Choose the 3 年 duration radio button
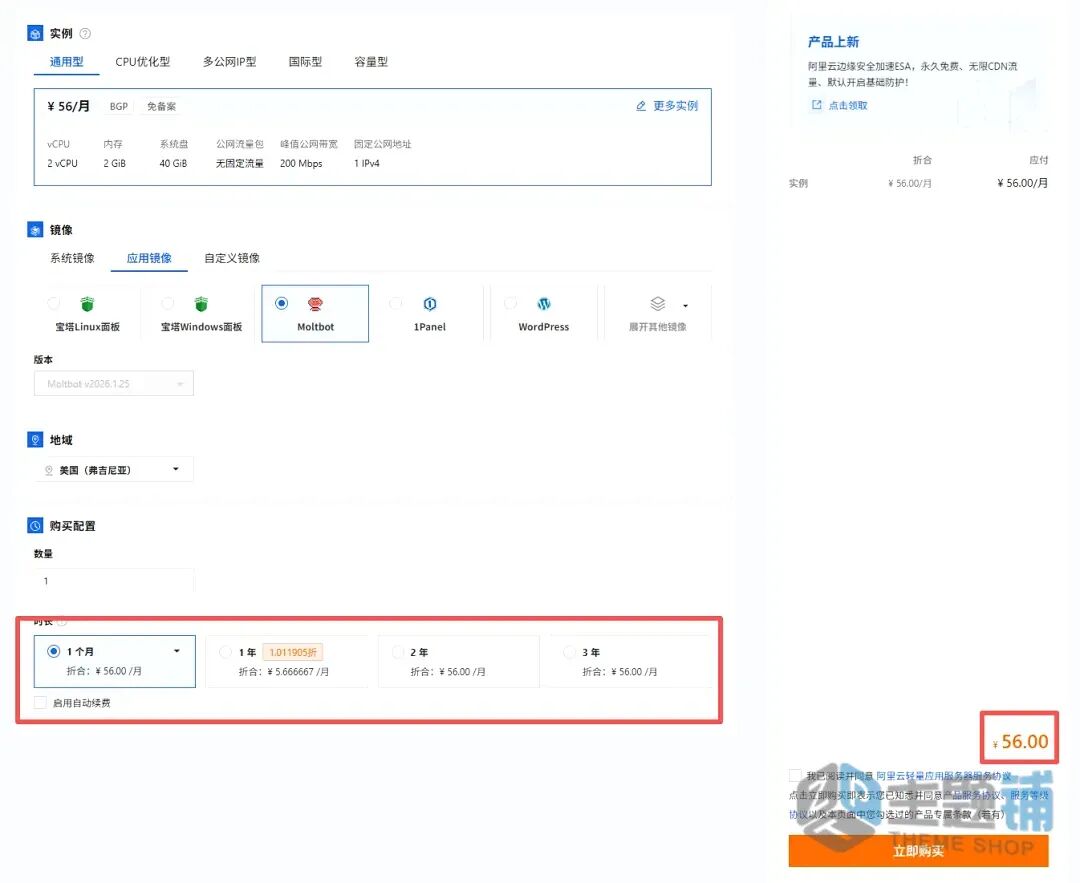Screen dimensions: 1080x883 point(569,652)
